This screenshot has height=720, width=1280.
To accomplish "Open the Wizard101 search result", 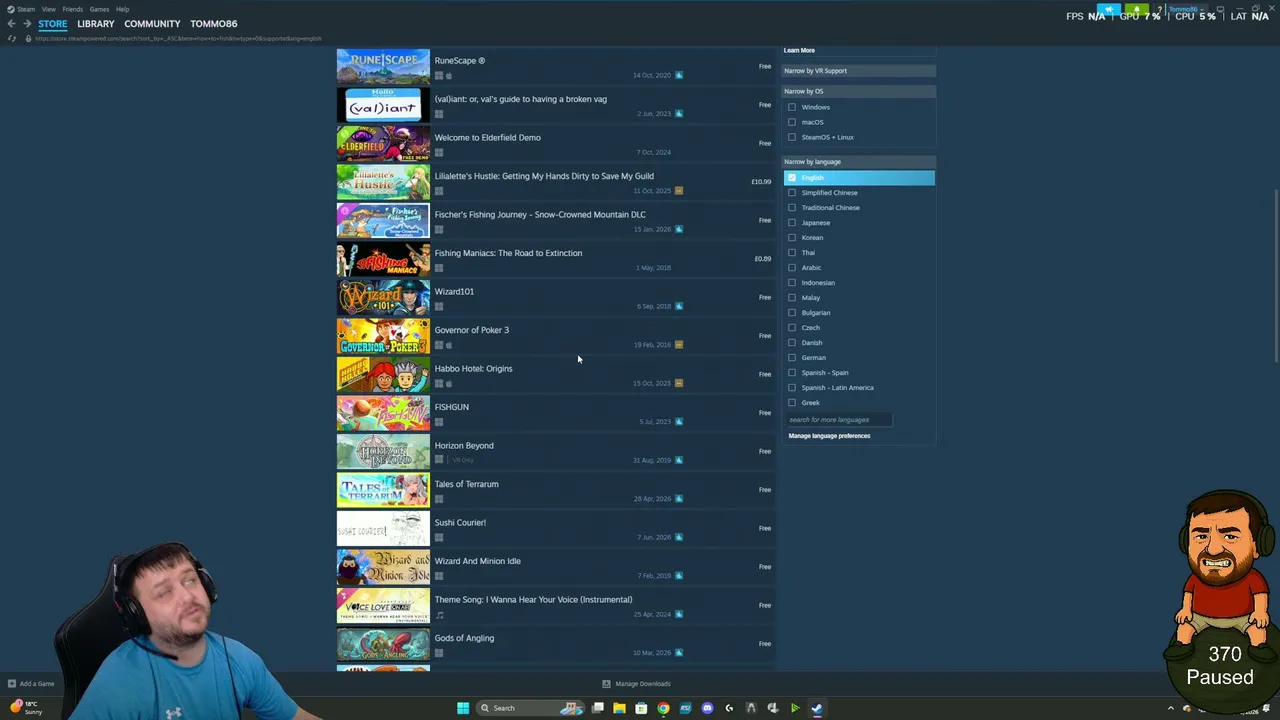I will pyautogui.click(x=555, y=298).
